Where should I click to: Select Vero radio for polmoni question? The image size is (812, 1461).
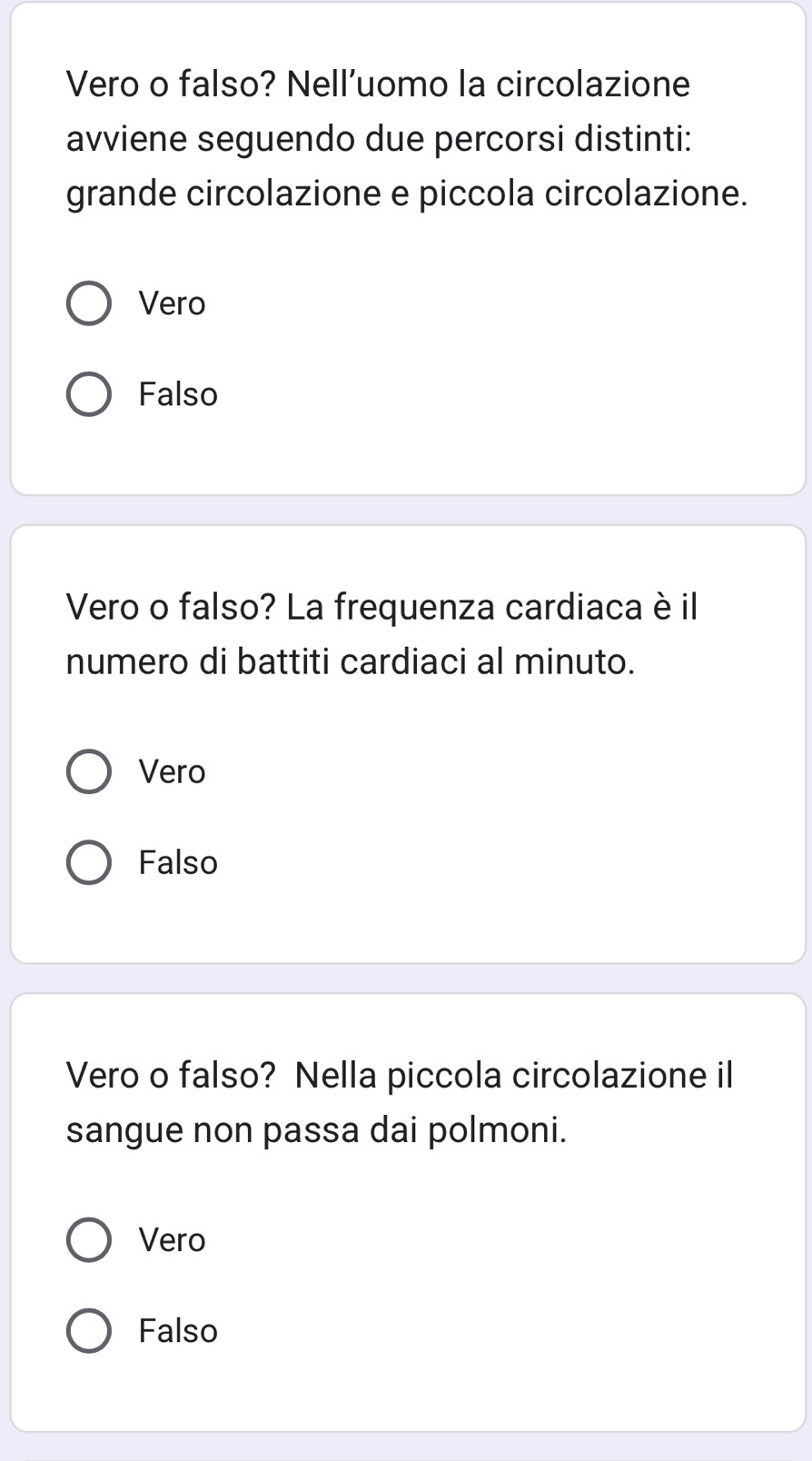89,1240
